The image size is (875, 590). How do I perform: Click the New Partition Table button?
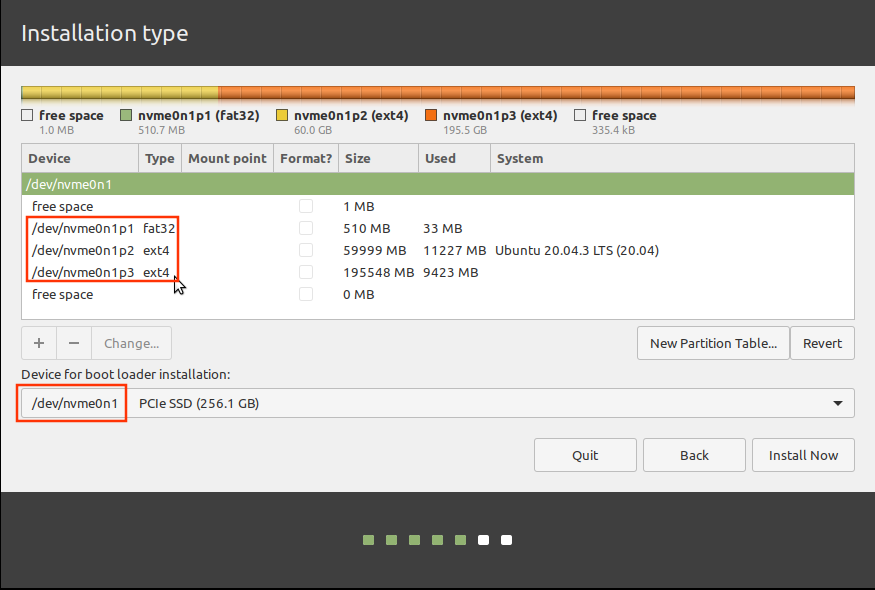[x=713, y=343]
